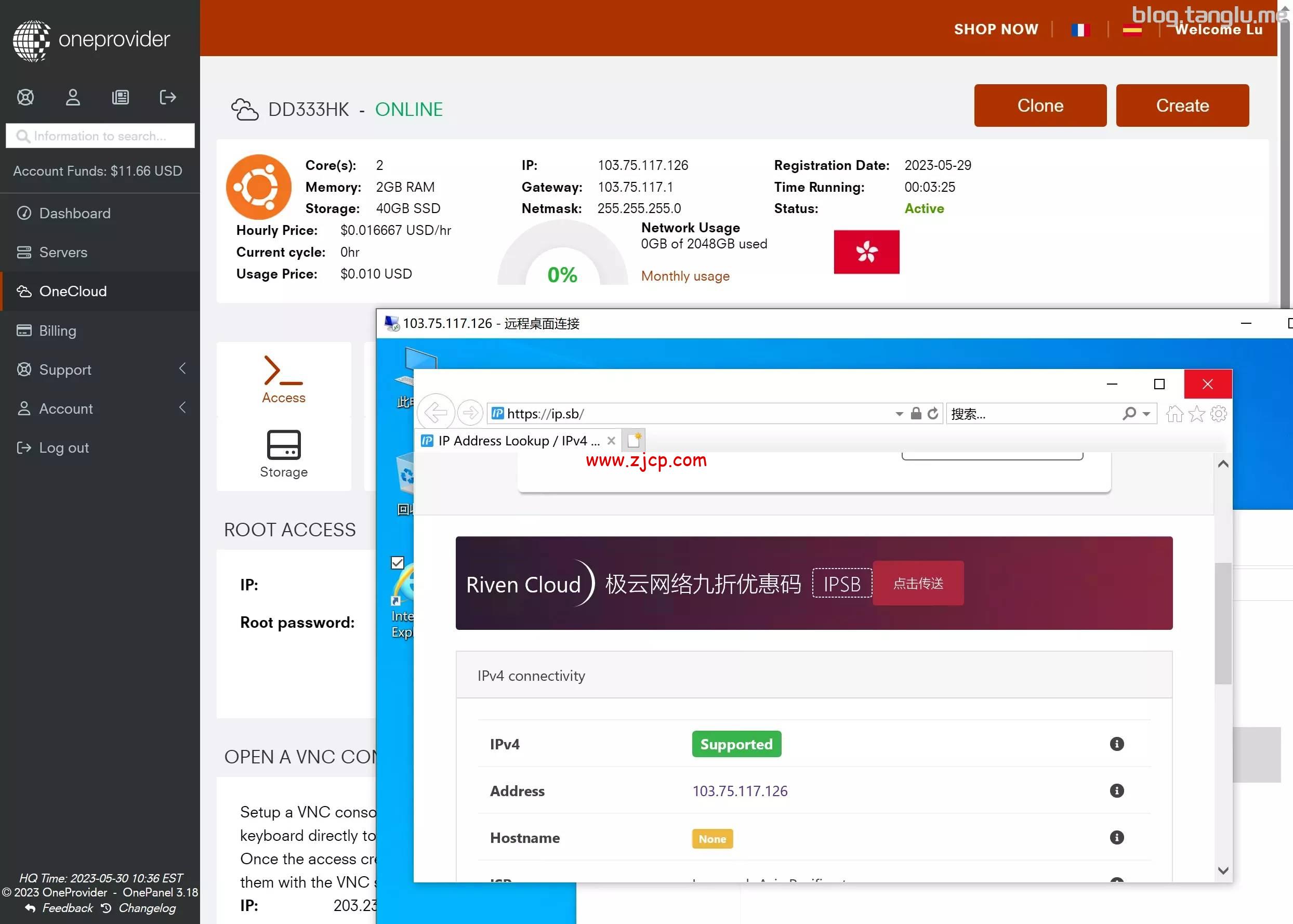The width and height of the screenshot is (1293, 924).
Task: Click the Information to search field
Action: tap(100, 136)
